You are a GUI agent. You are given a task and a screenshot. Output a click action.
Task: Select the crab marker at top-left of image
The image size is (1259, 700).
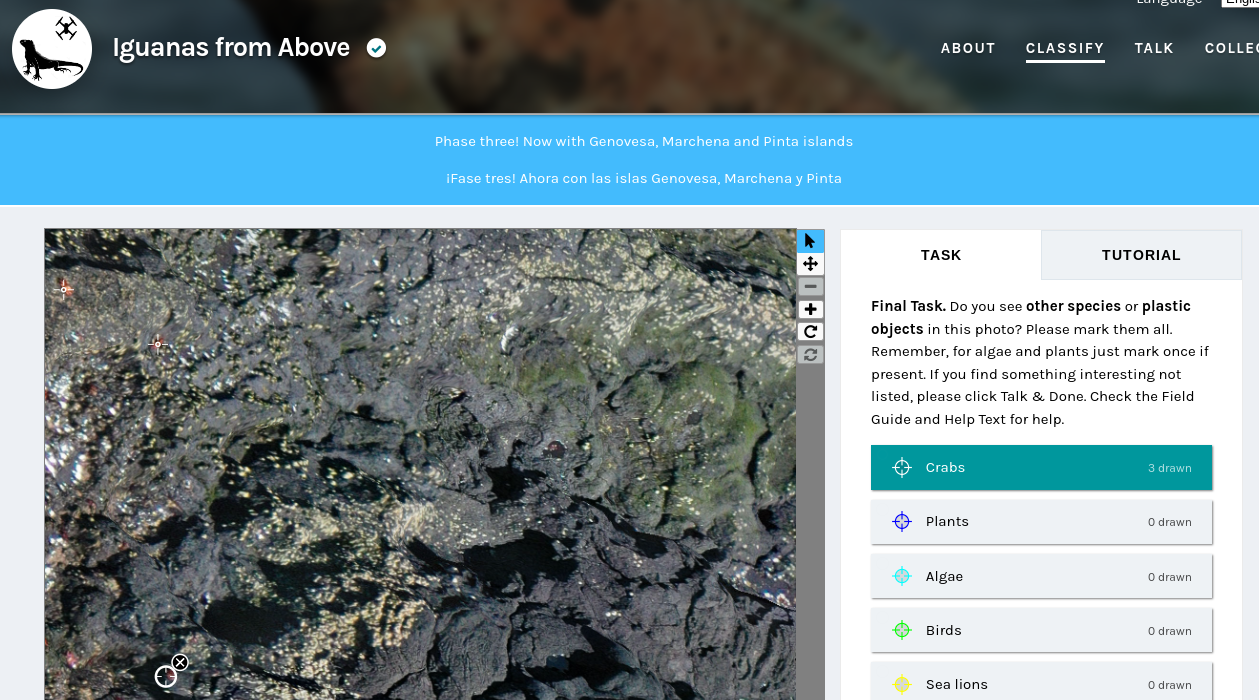point(64,290)
